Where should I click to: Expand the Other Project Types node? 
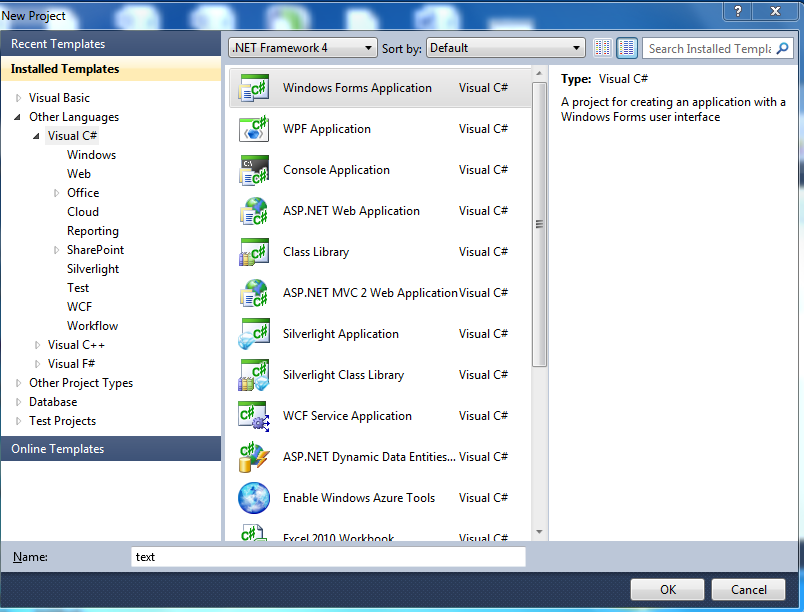click(18, 383)
